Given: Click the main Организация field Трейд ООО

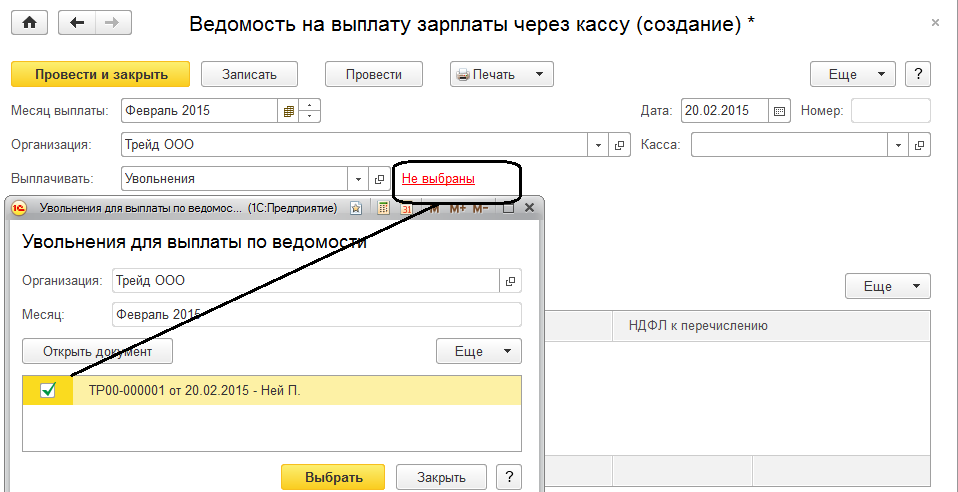Looking at the screenshot, I should [x=355, y=145].
